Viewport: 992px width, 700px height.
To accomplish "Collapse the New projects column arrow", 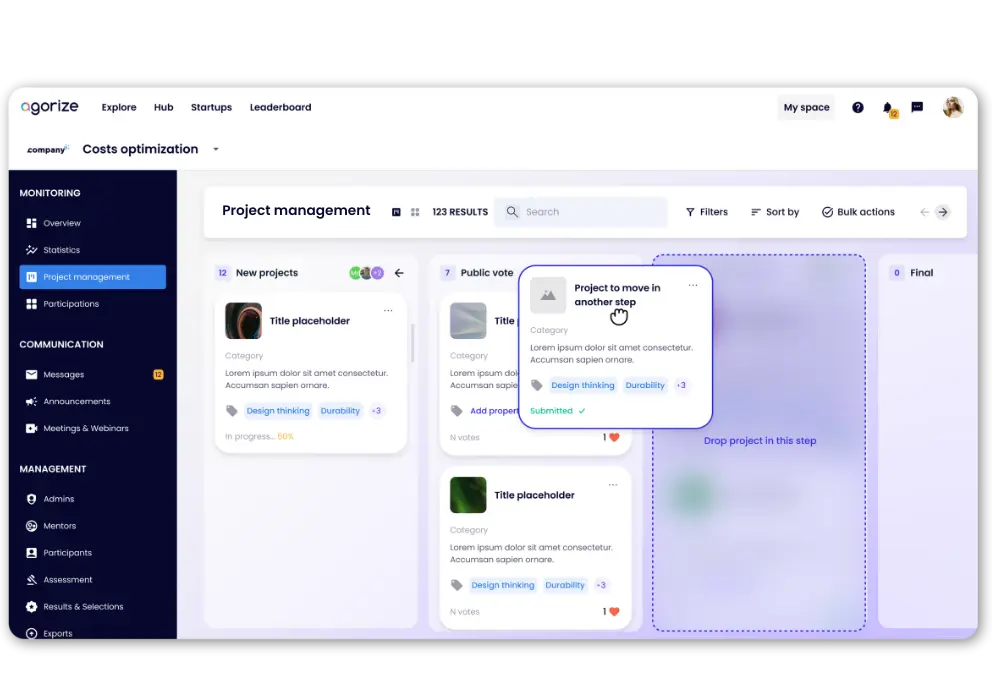I will tap(399, 273).
